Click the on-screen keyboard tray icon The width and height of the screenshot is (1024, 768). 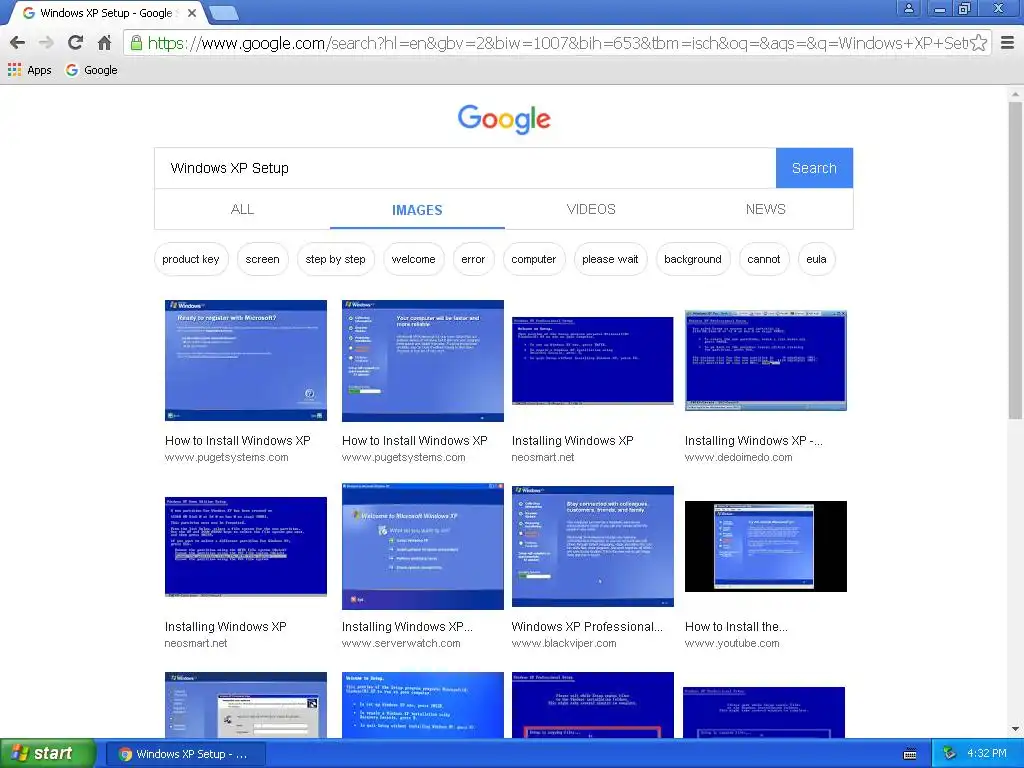(910, 754)
